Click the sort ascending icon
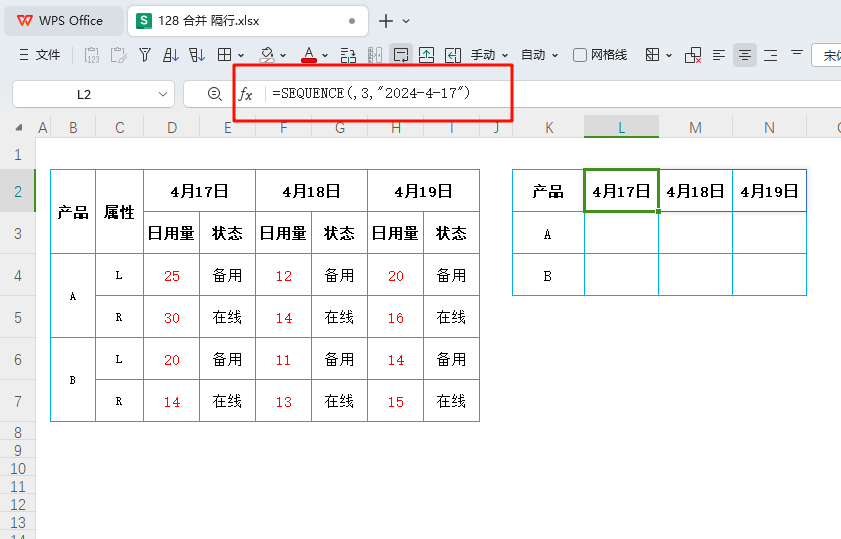 171,55
